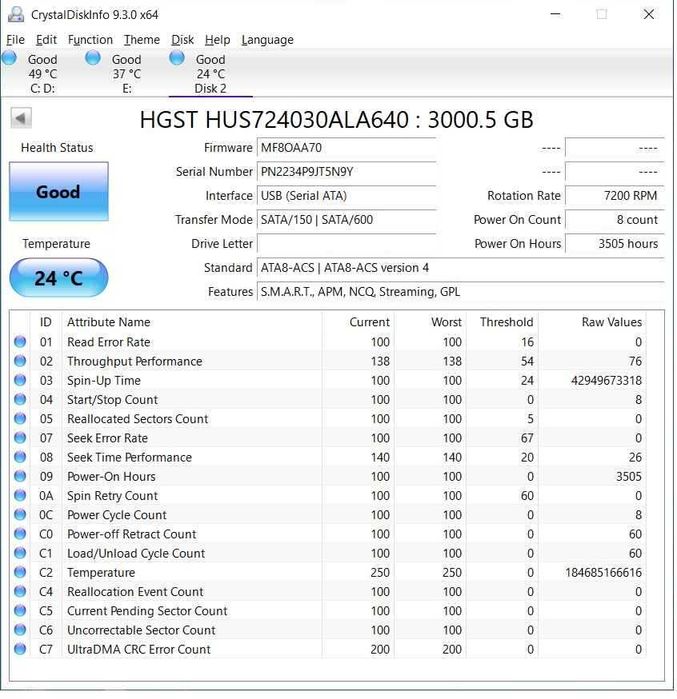Click the Standard field ATA8-ACS version 4
Image resolution: width=677 pixels, height=699 pixels.
460,268
